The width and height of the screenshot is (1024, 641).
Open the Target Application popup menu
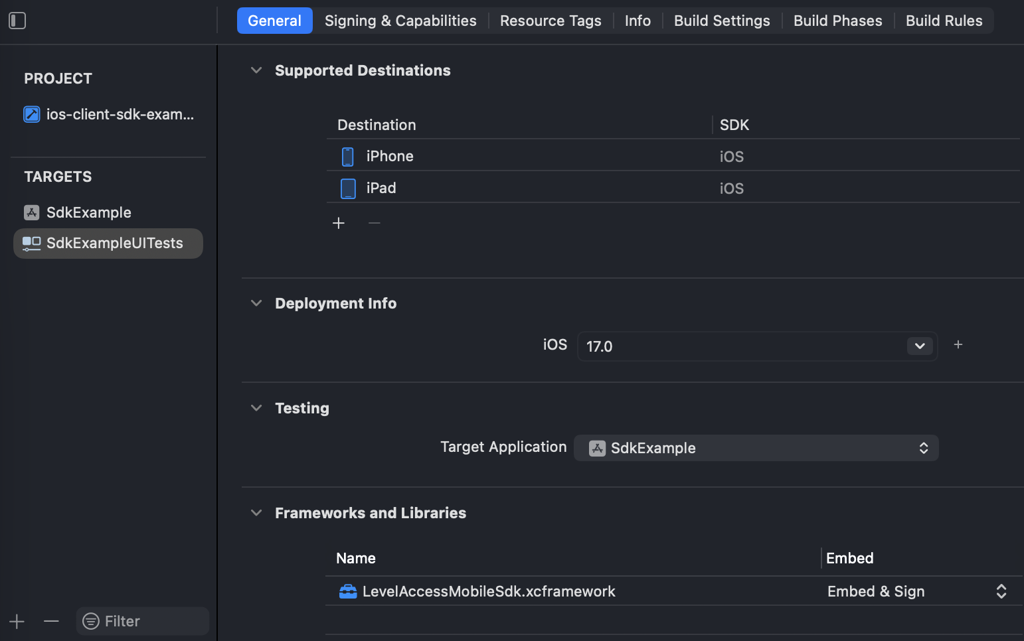756,448
